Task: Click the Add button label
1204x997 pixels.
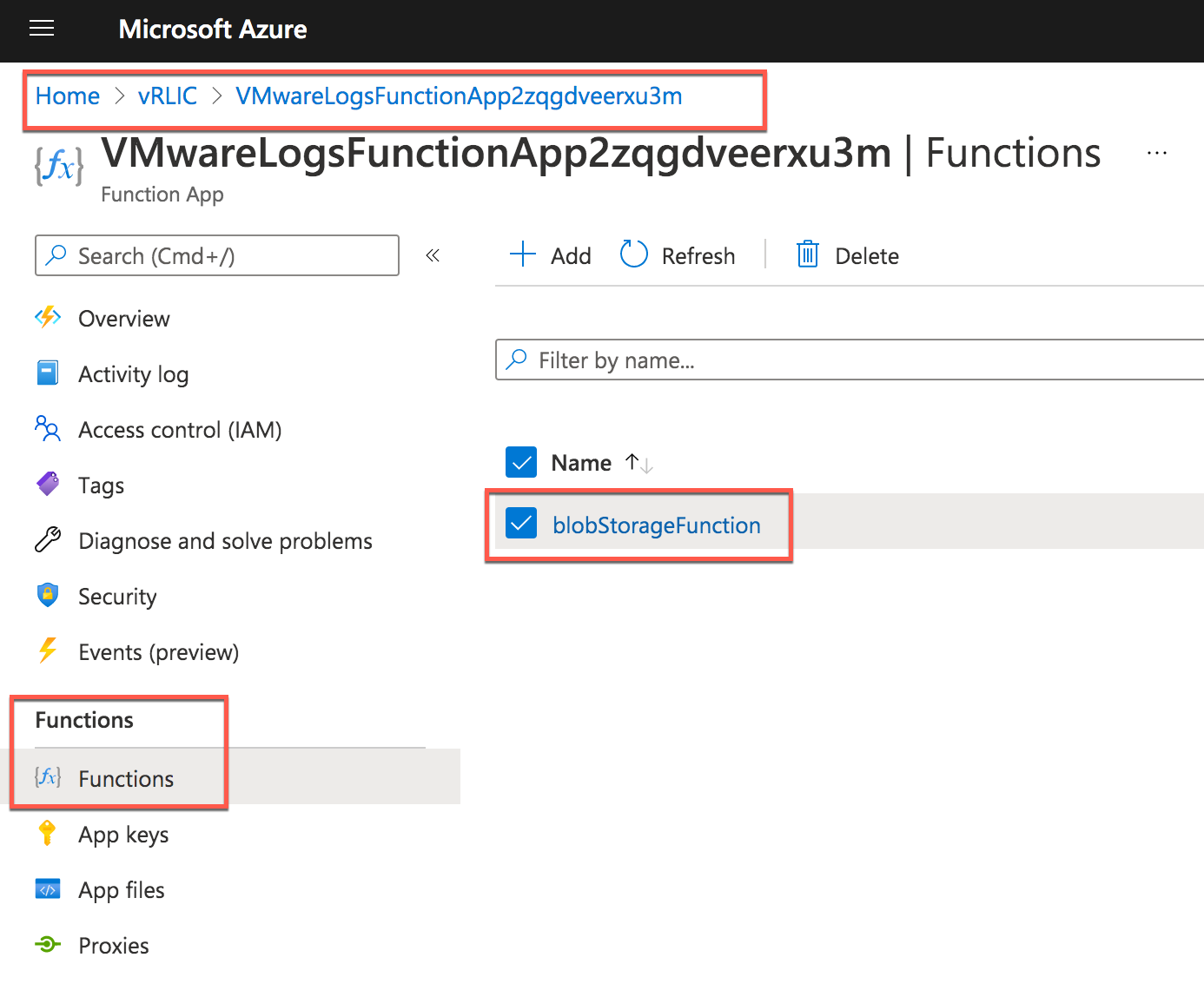Action: pos(571,256)
